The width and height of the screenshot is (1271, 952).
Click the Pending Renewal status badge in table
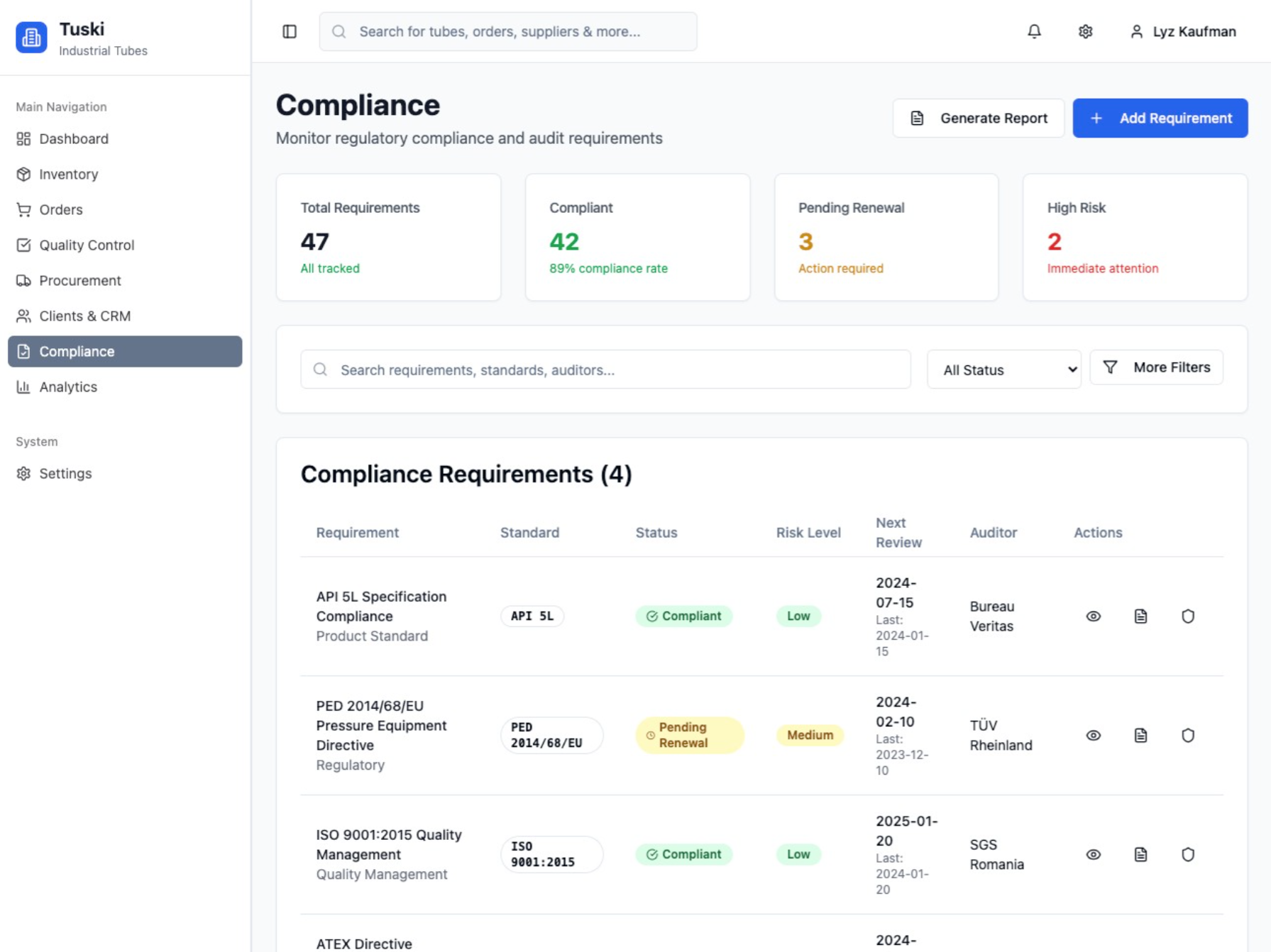click(689, 735)
